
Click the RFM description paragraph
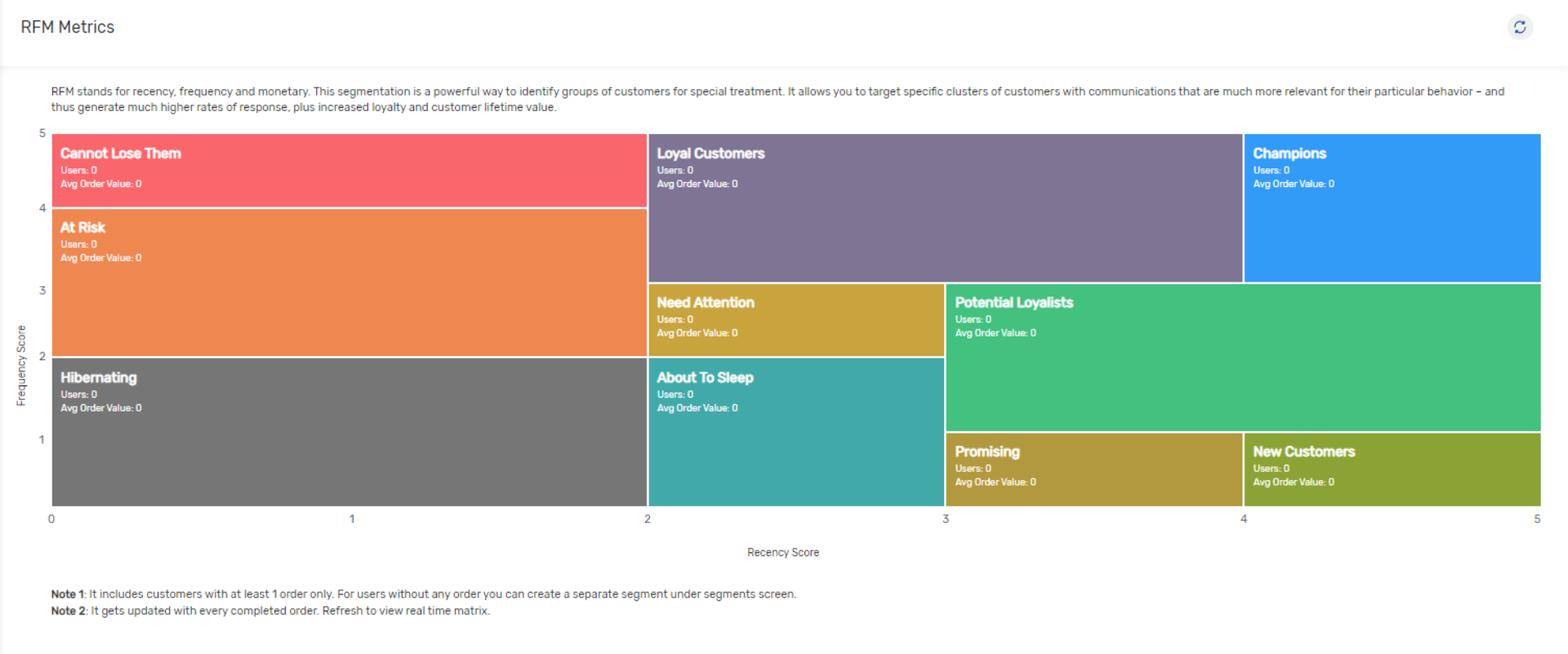pyautogui.click(x=777, y=100)
